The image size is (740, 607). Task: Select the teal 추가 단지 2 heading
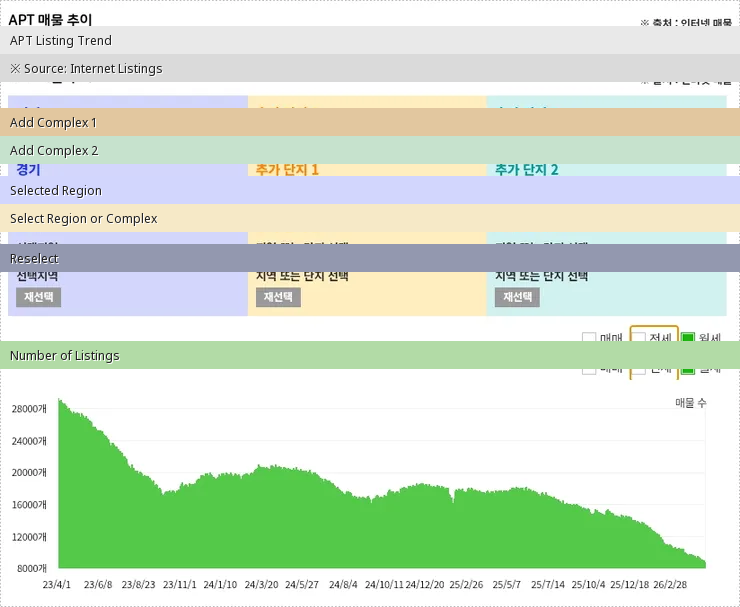[x=526, y=170]
